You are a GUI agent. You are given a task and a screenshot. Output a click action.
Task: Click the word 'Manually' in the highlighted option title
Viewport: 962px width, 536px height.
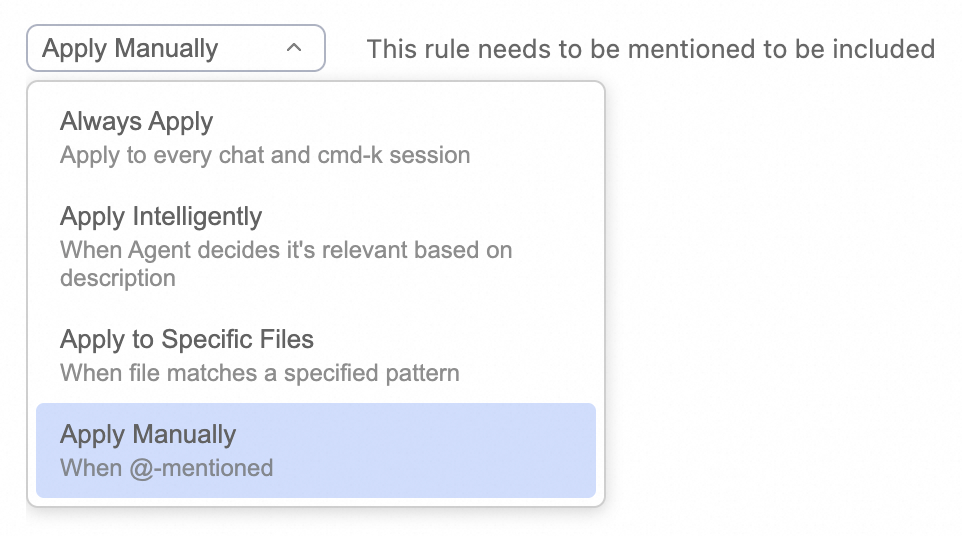point(184,435)
